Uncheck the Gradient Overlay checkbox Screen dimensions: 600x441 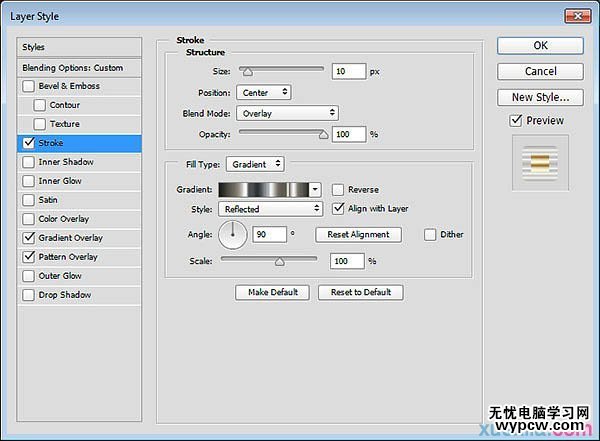click(x=28, y=238)
